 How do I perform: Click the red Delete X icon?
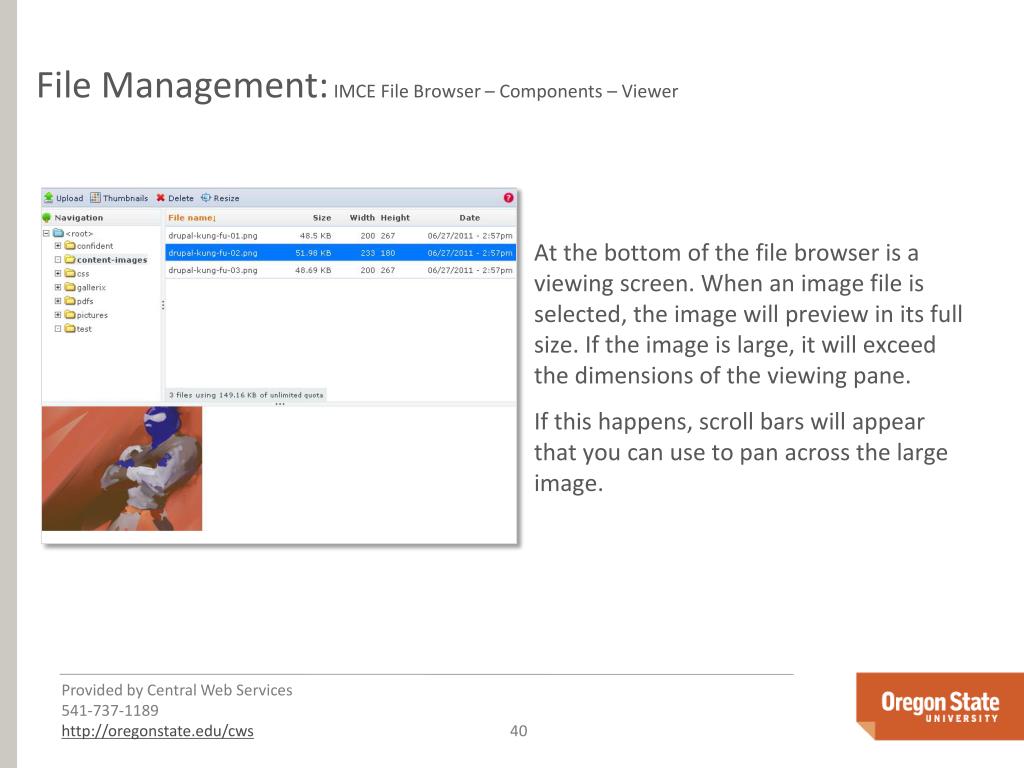(x=161, y=198)
